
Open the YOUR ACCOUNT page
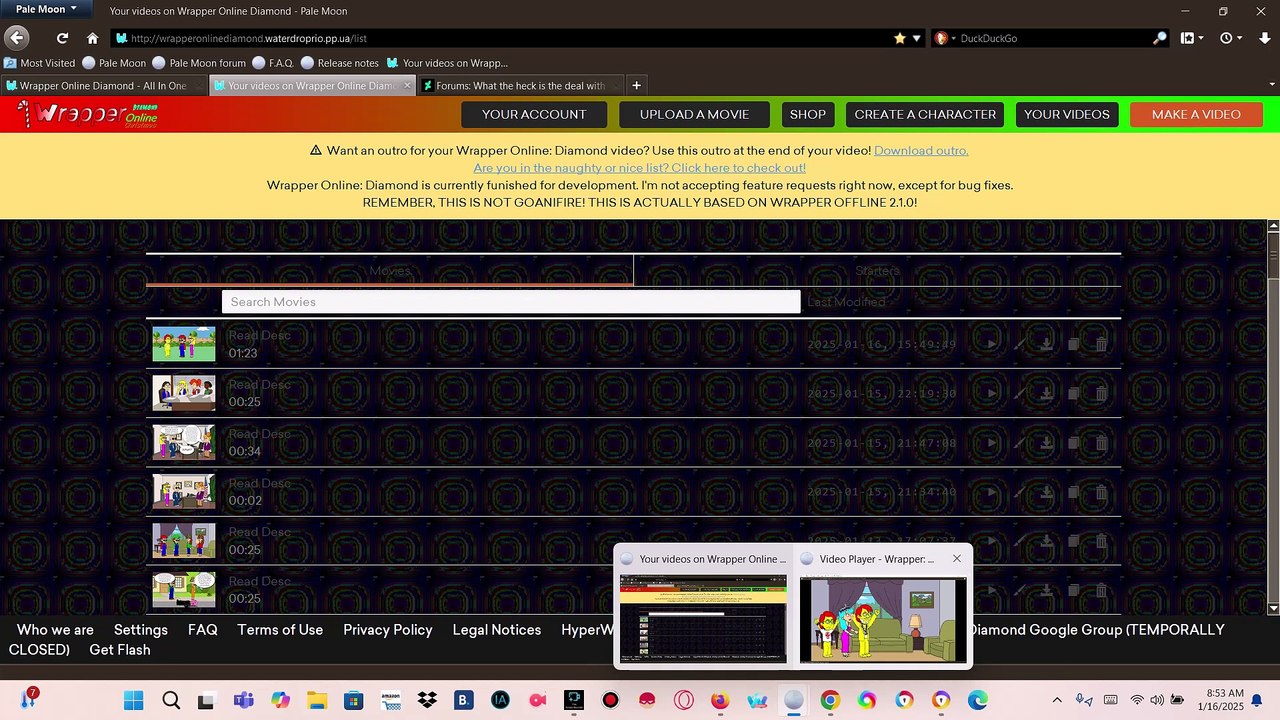pyautogui.click(x=534, y=114)
